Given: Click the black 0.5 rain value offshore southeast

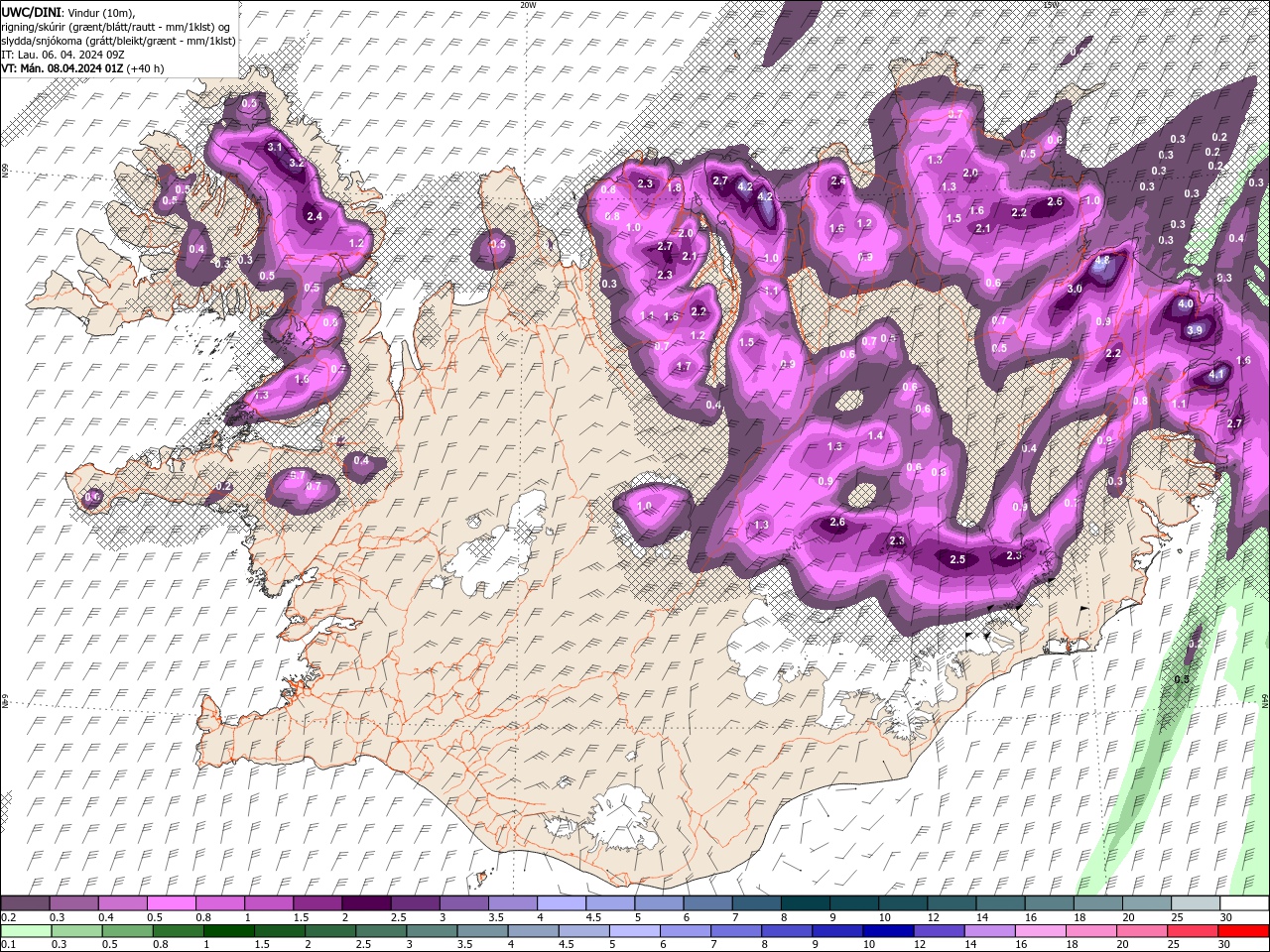Looking at the screenshot, I should 1182,679.
